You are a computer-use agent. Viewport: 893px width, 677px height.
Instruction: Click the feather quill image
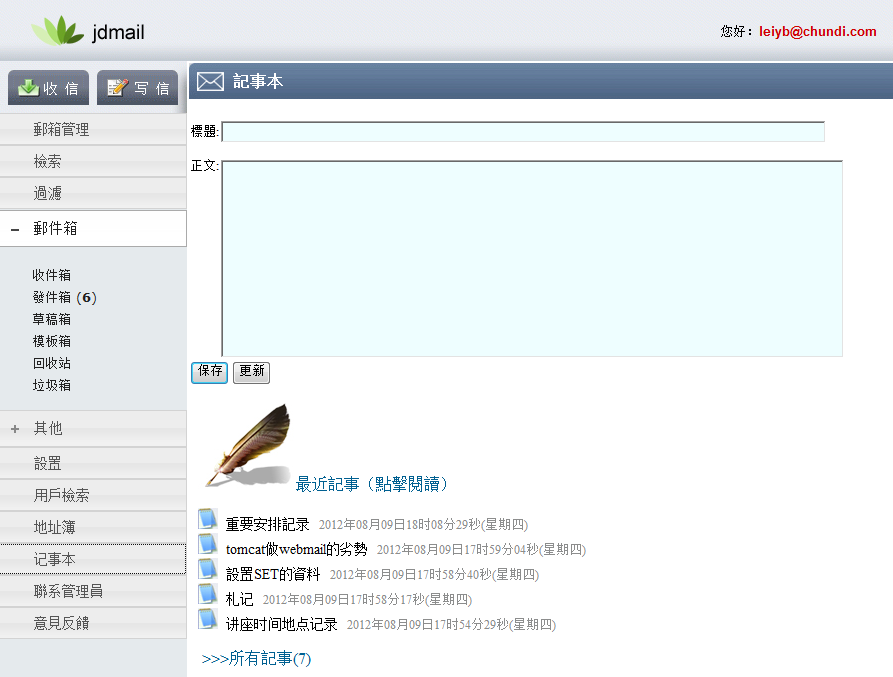tap(248, 445)
